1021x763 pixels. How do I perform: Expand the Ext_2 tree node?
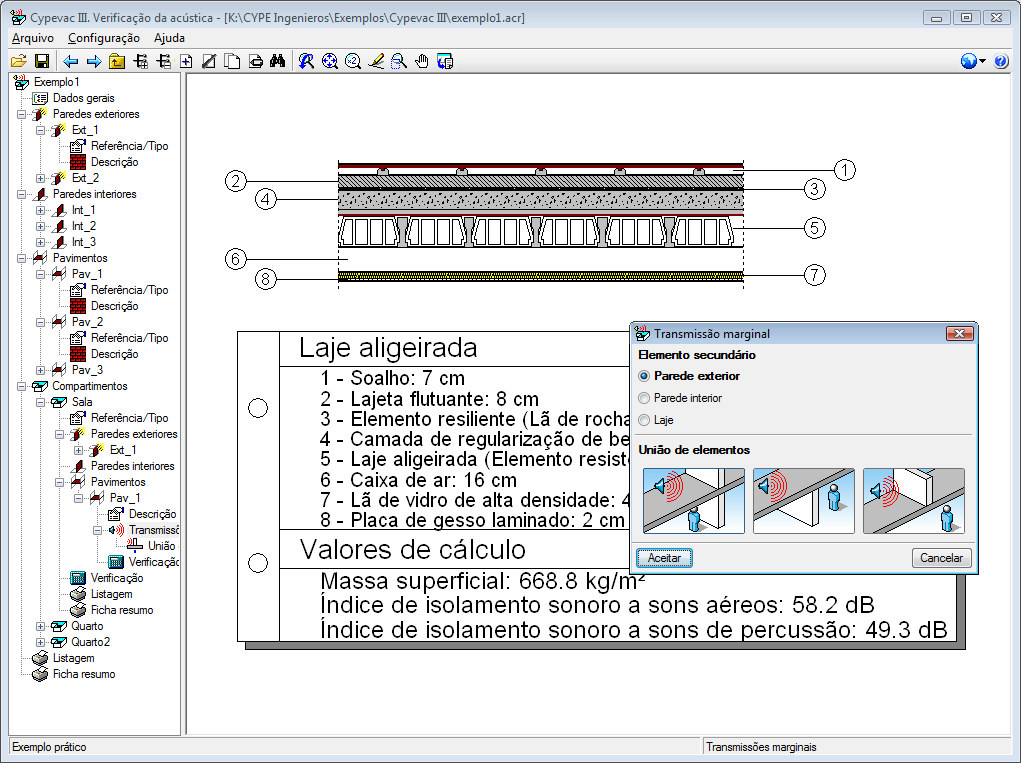tap(40, 178)
